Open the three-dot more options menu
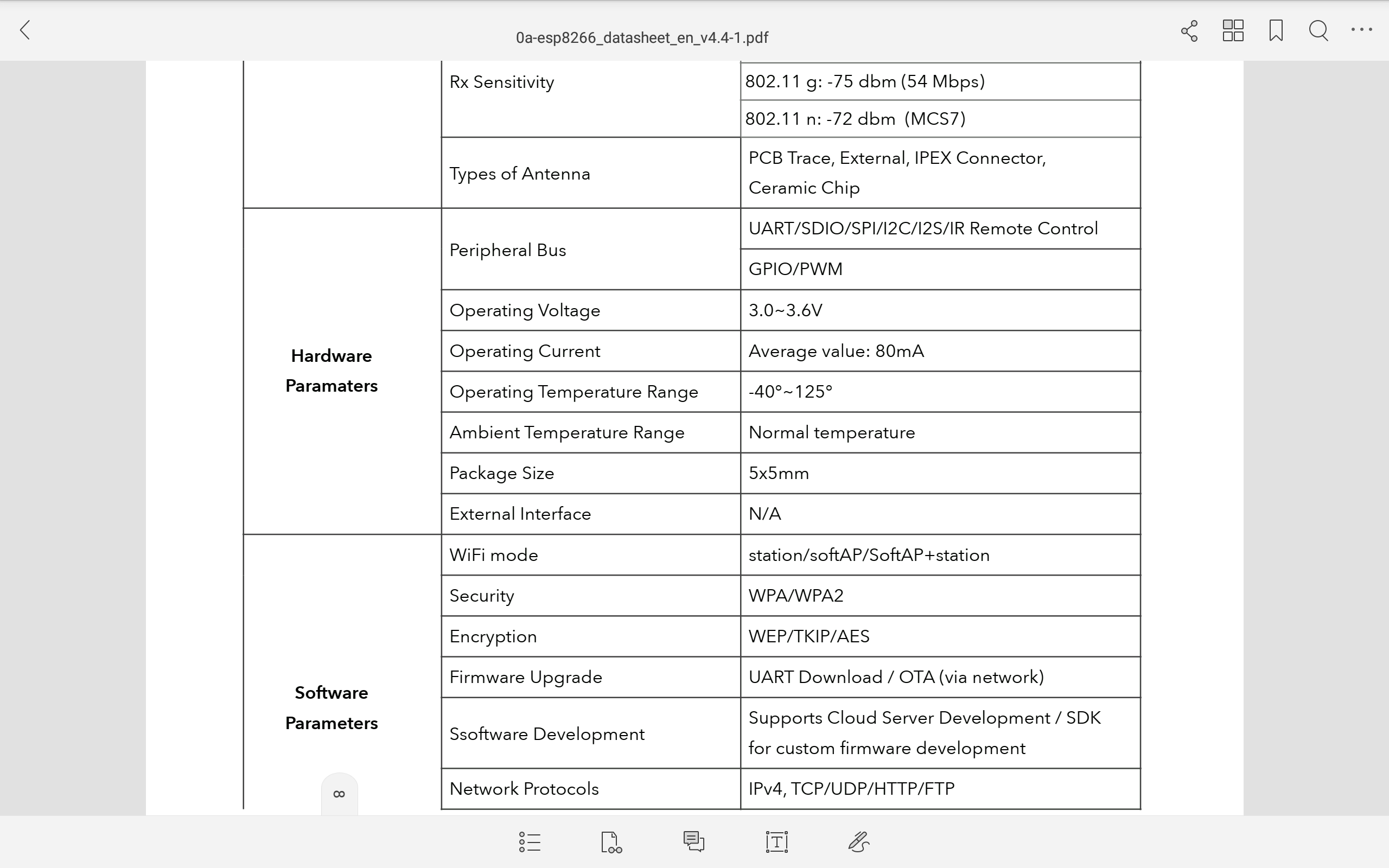Image resolution: width=1389 pixels, height=868 pixels. [x=1361, y=30]
